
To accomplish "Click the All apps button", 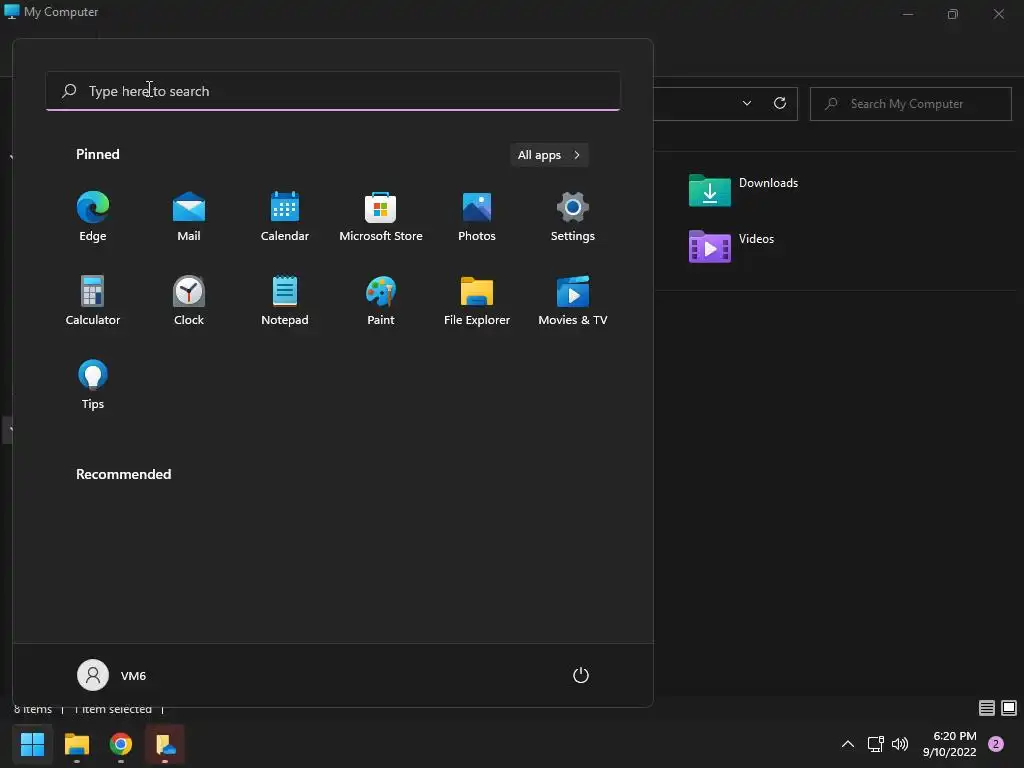I will click(x=549, y=155).
